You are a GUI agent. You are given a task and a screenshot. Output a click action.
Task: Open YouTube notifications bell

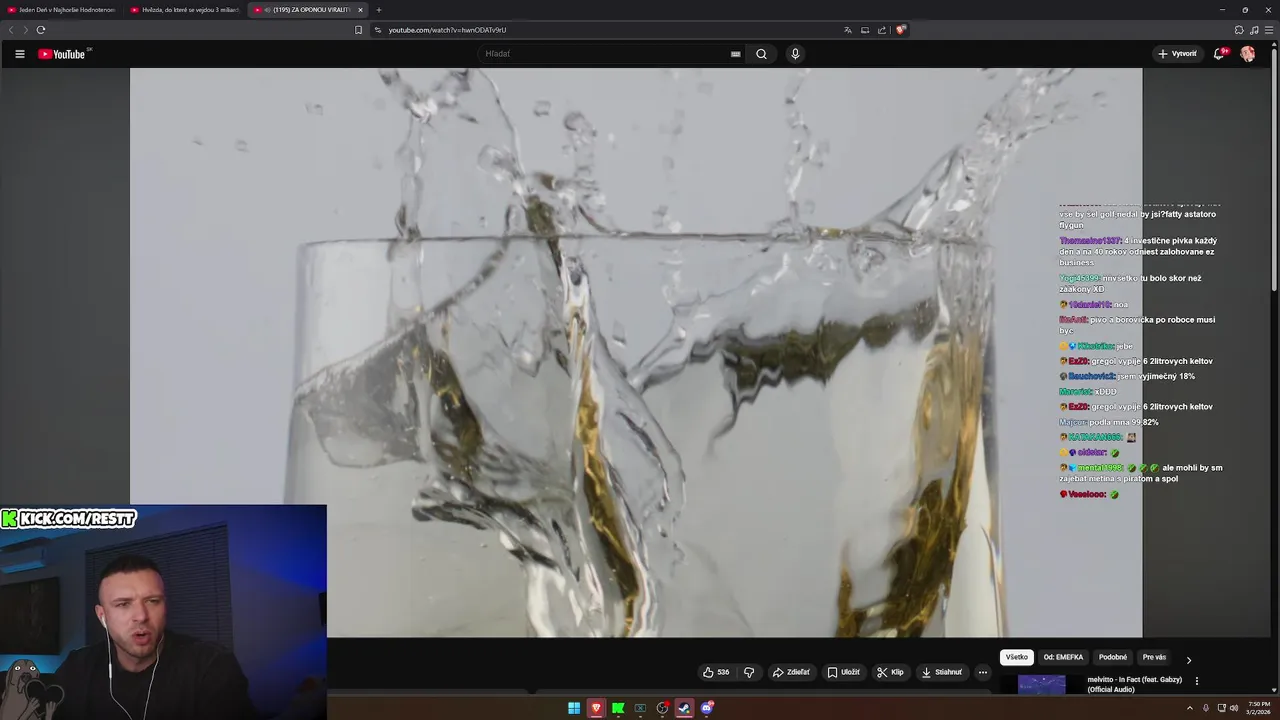pos(1218,54)
